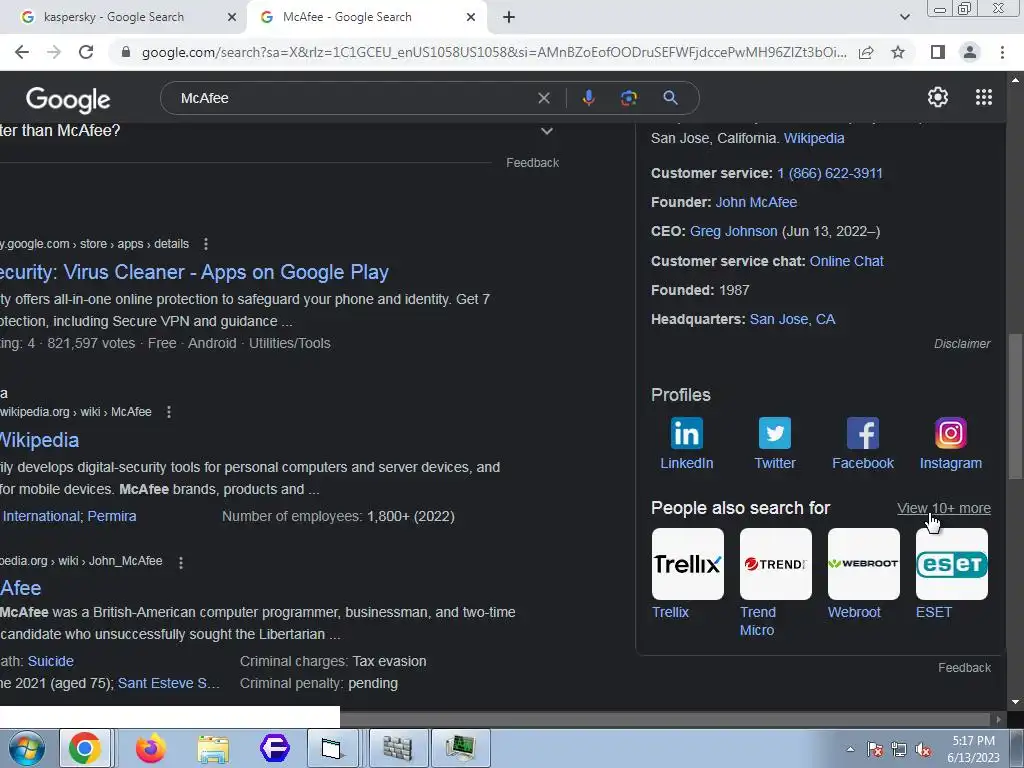This screenshot has width=1024, height=768.
Task: Close the McAfee tab
Action: click(x=470, y=18)
